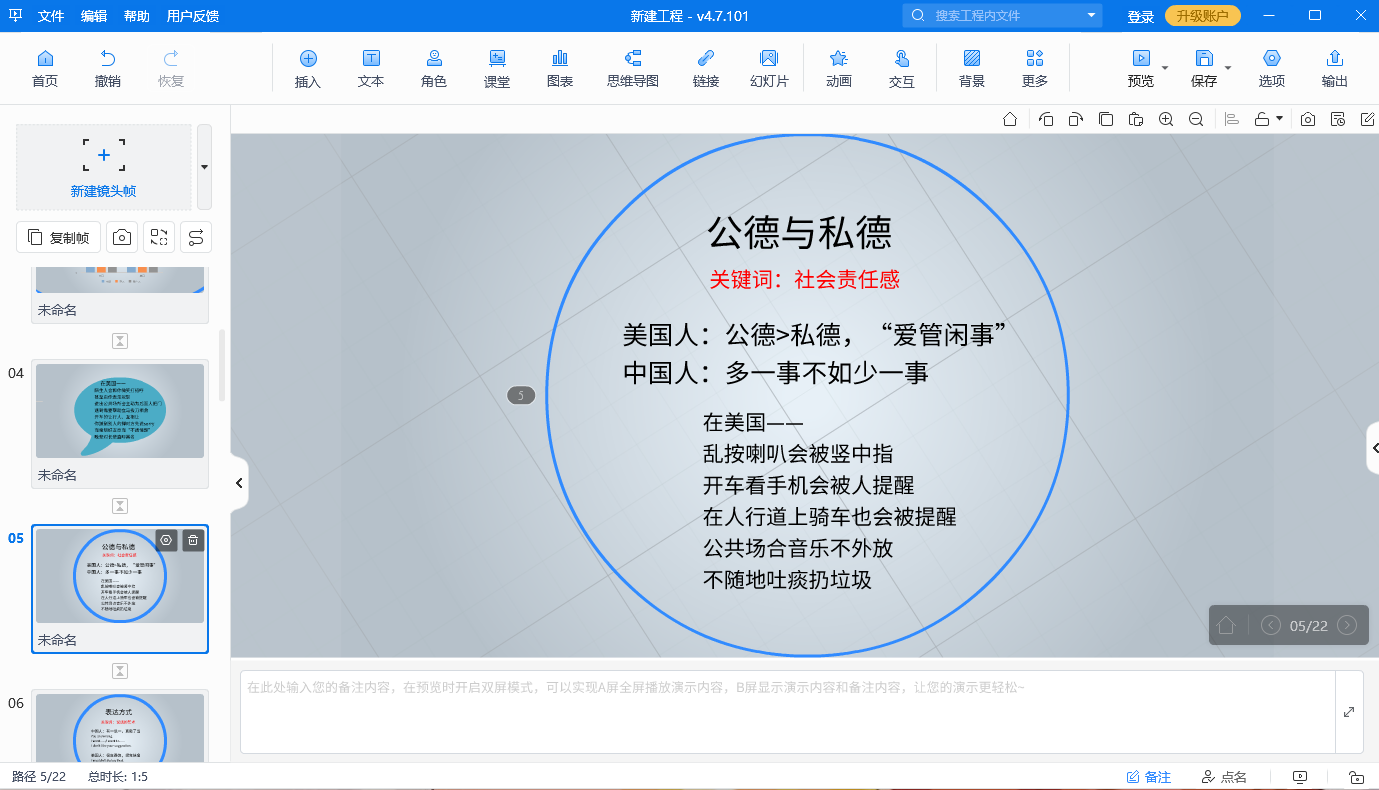Screen dimensions: 1379x790
Task: Click the 复制帧 button
Action: coord(58,237)
